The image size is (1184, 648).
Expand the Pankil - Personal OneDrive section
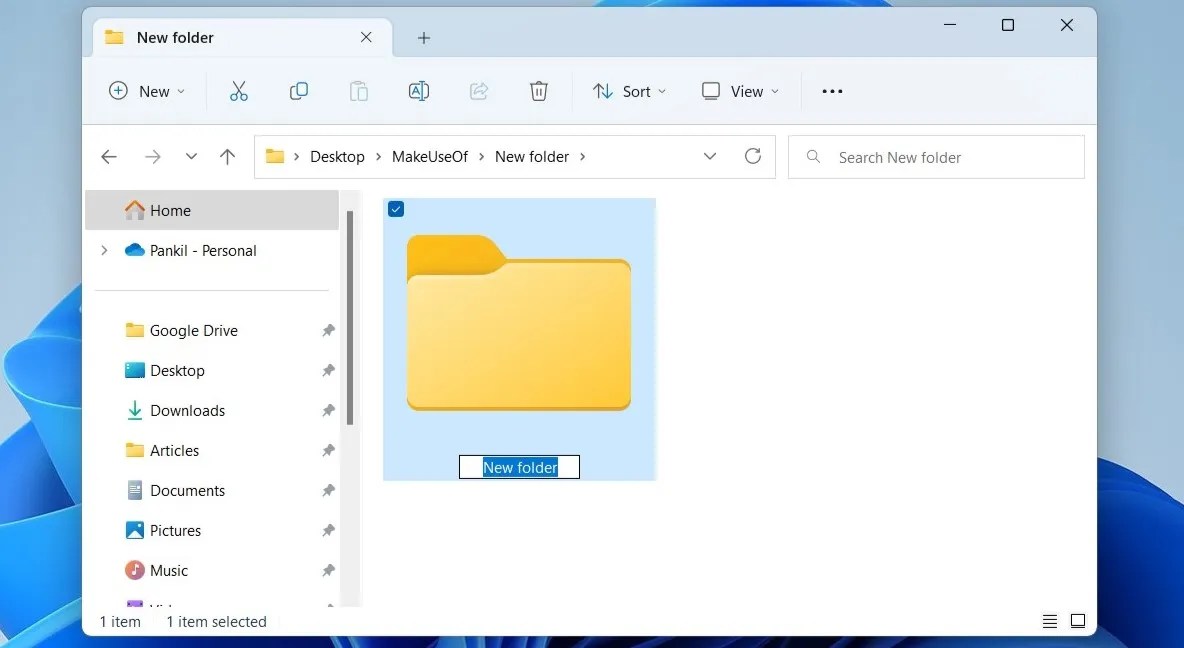pyautogui.click(x=103, y=250)
